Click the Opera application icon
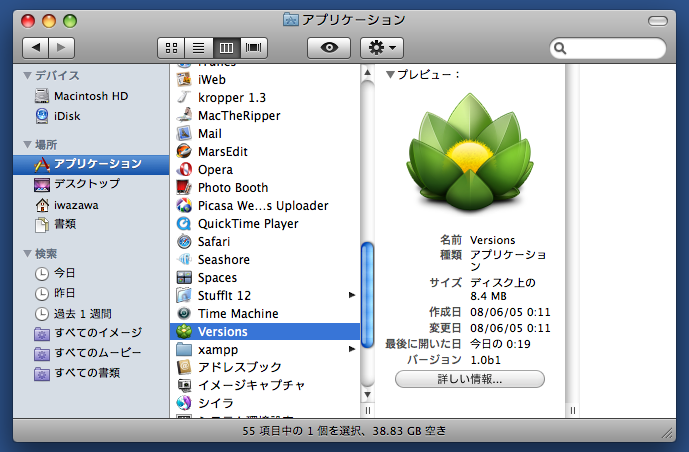Screen dimensions: 689x452 pos(184,170)
